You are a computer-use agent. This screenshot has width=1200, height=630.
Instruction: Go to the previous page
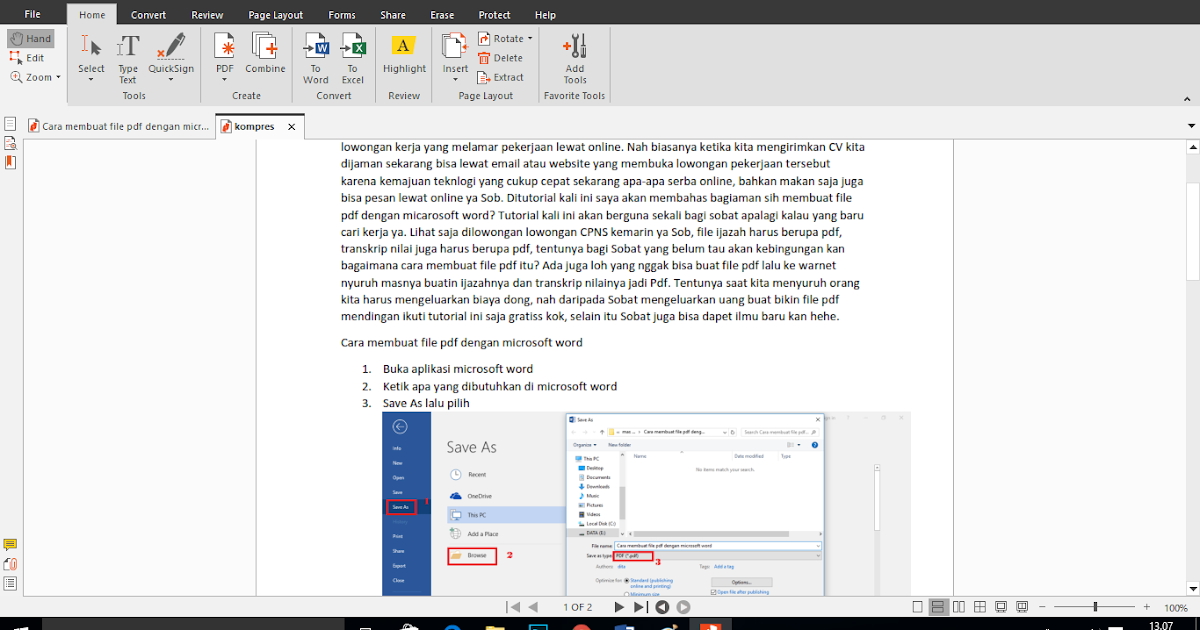[533, 607]
